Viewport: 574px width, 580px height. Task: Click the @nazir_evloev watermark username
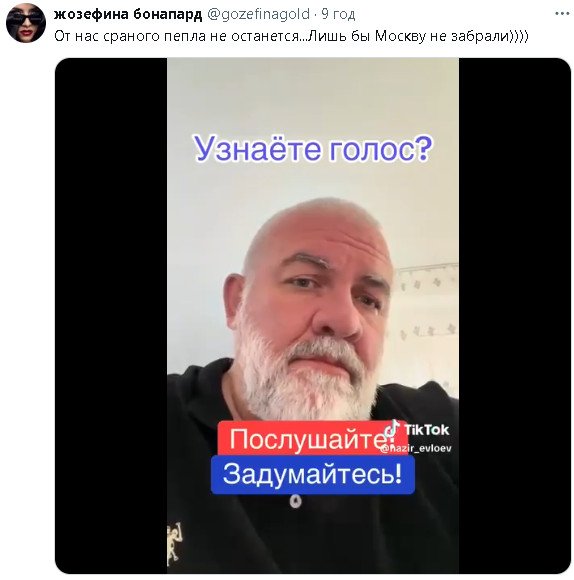tap(416, 448)
